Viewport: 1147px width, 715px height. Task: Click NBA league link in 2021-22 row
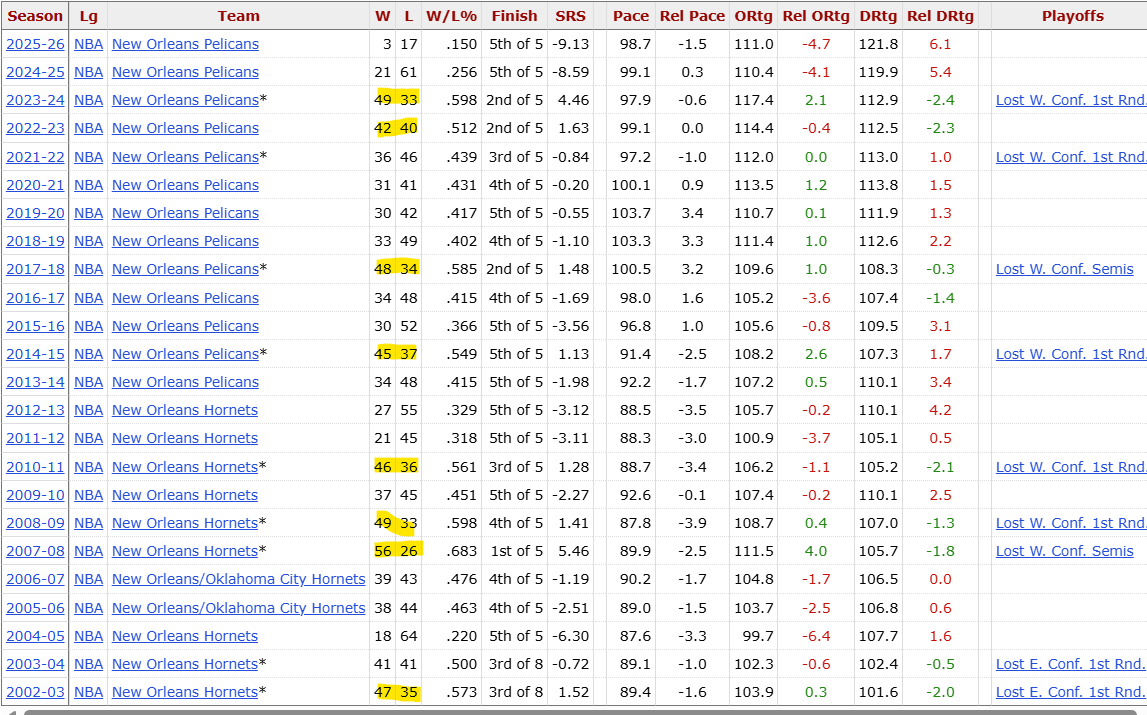point(89,157)
